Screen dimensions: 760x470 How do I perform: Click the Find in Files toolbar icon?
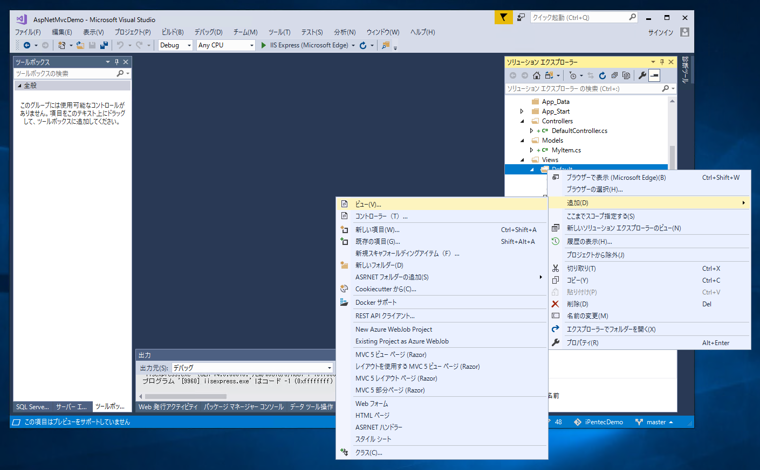[386, 45]
